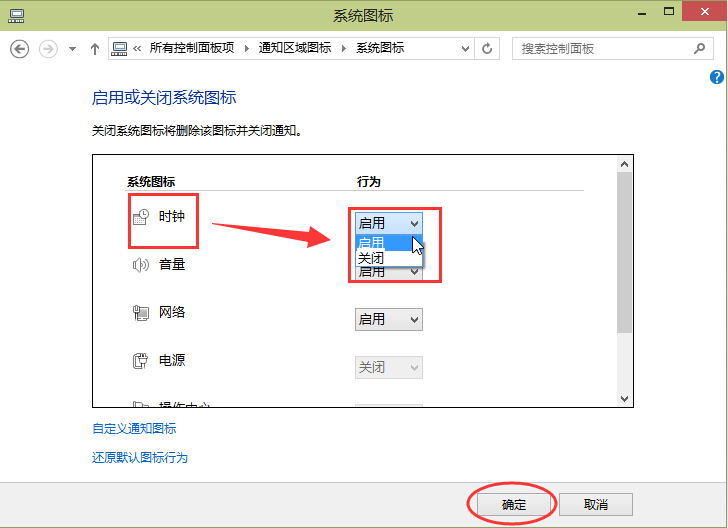This screenshot has height=528, width=728.
Task: Open the 时钟 behavior combo box
Action: coord(389,222)
